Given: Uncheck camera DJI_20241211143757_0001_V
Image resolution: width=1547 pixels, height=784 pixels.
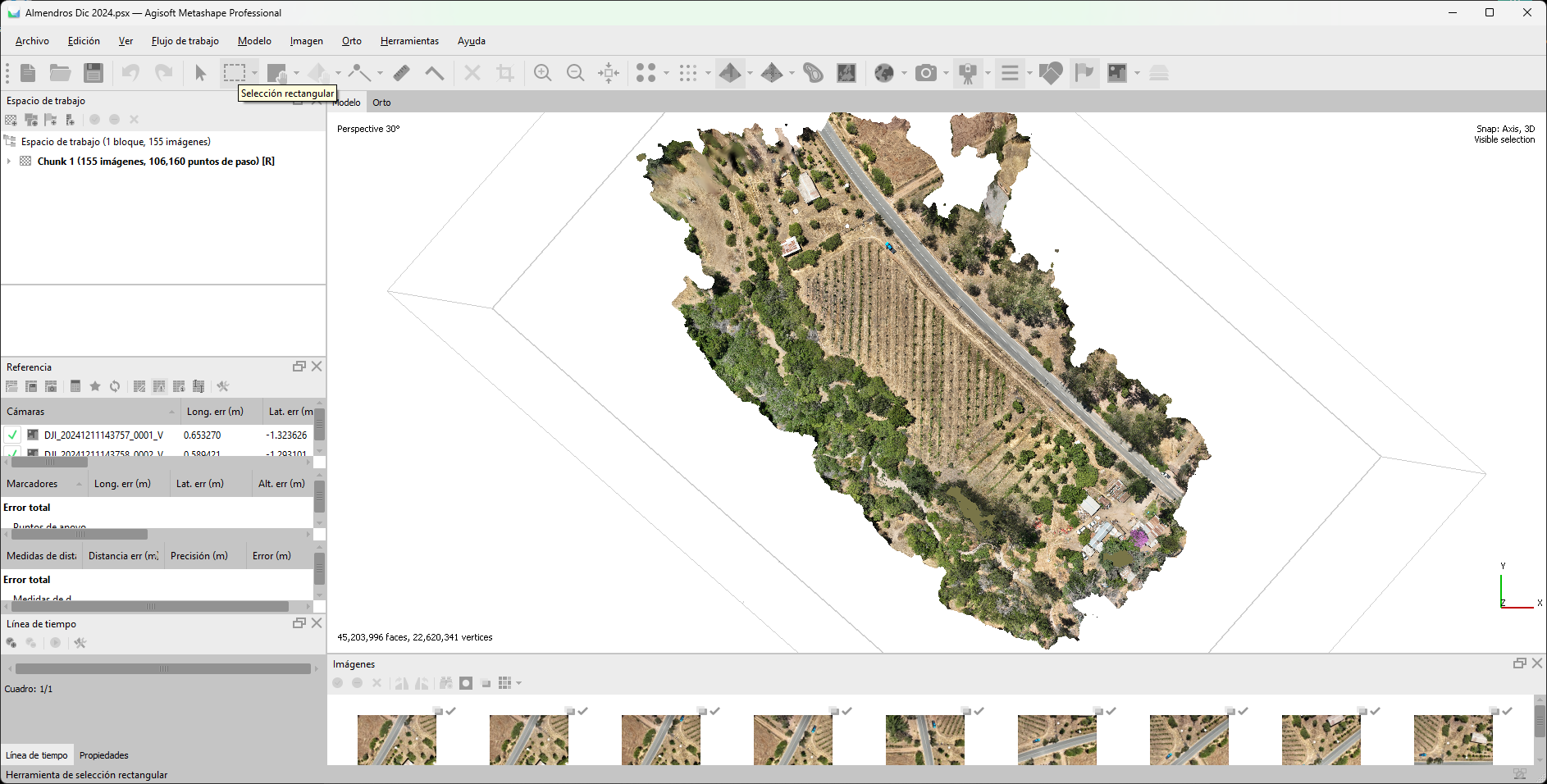Looking at the screenshot, I should point(13,435).
